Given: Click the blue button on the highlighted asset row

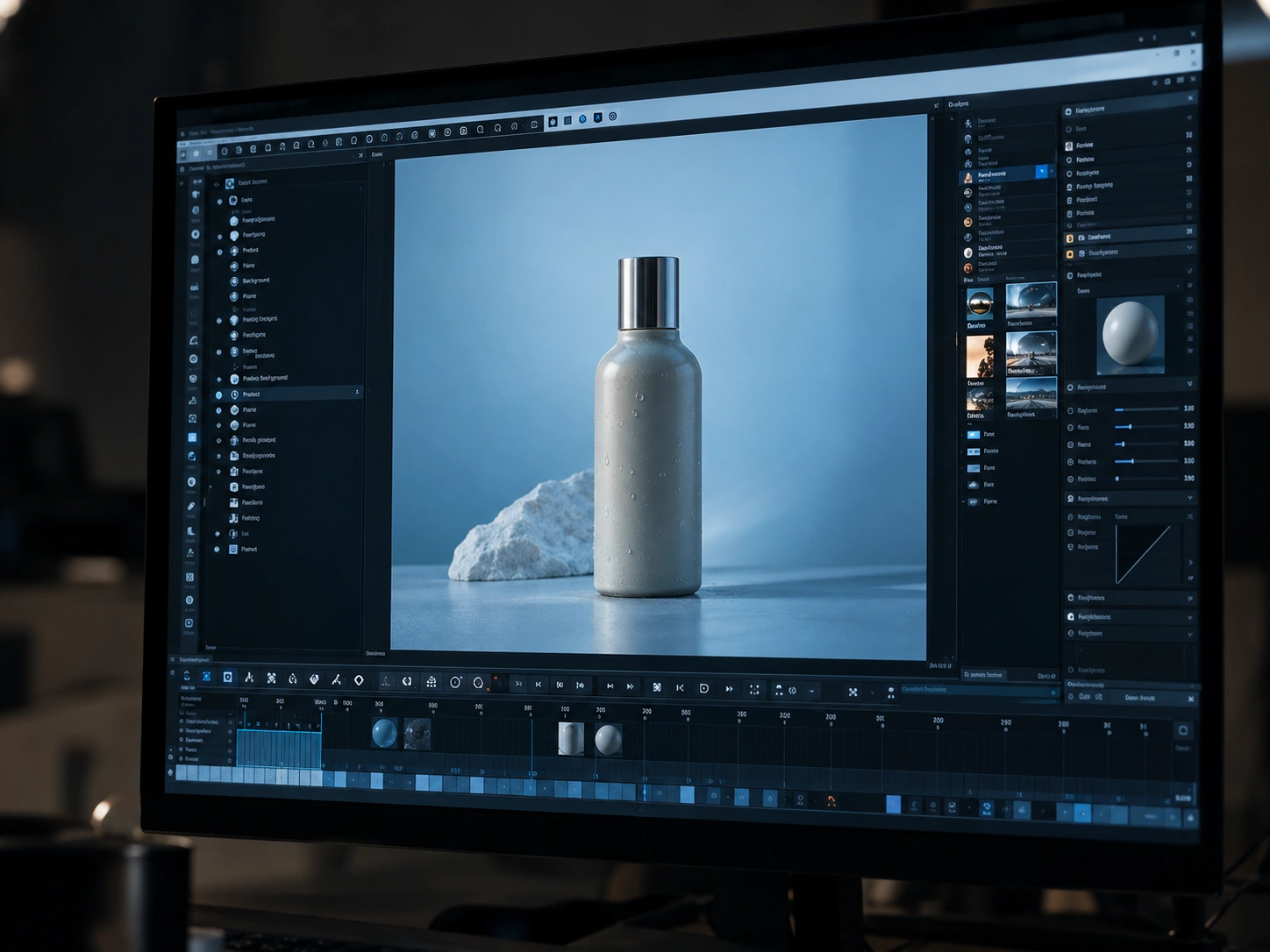Looking at the screenshot, I should click(1041, 172).
